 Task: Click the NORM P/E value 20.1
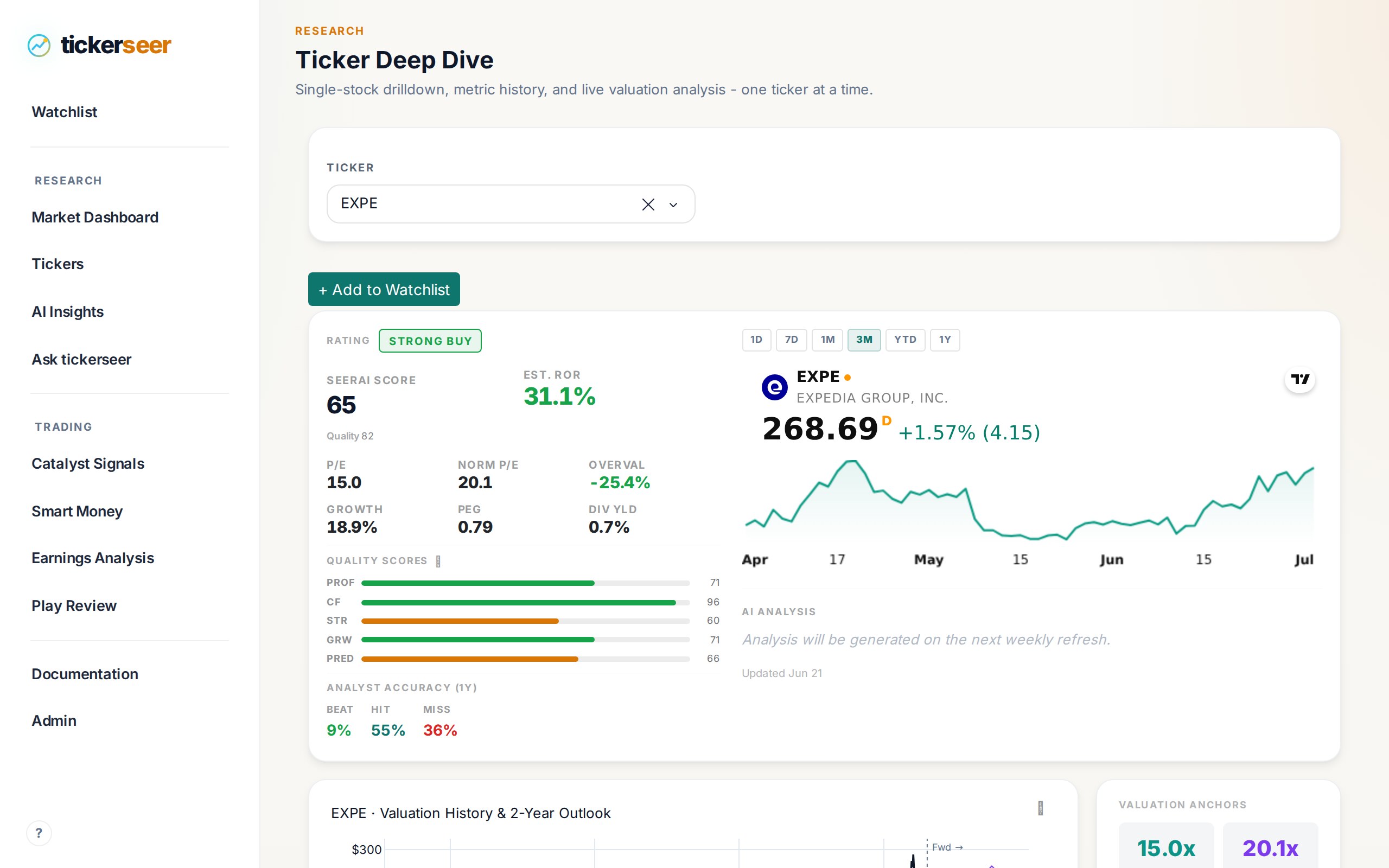click(x=475, y=483)
